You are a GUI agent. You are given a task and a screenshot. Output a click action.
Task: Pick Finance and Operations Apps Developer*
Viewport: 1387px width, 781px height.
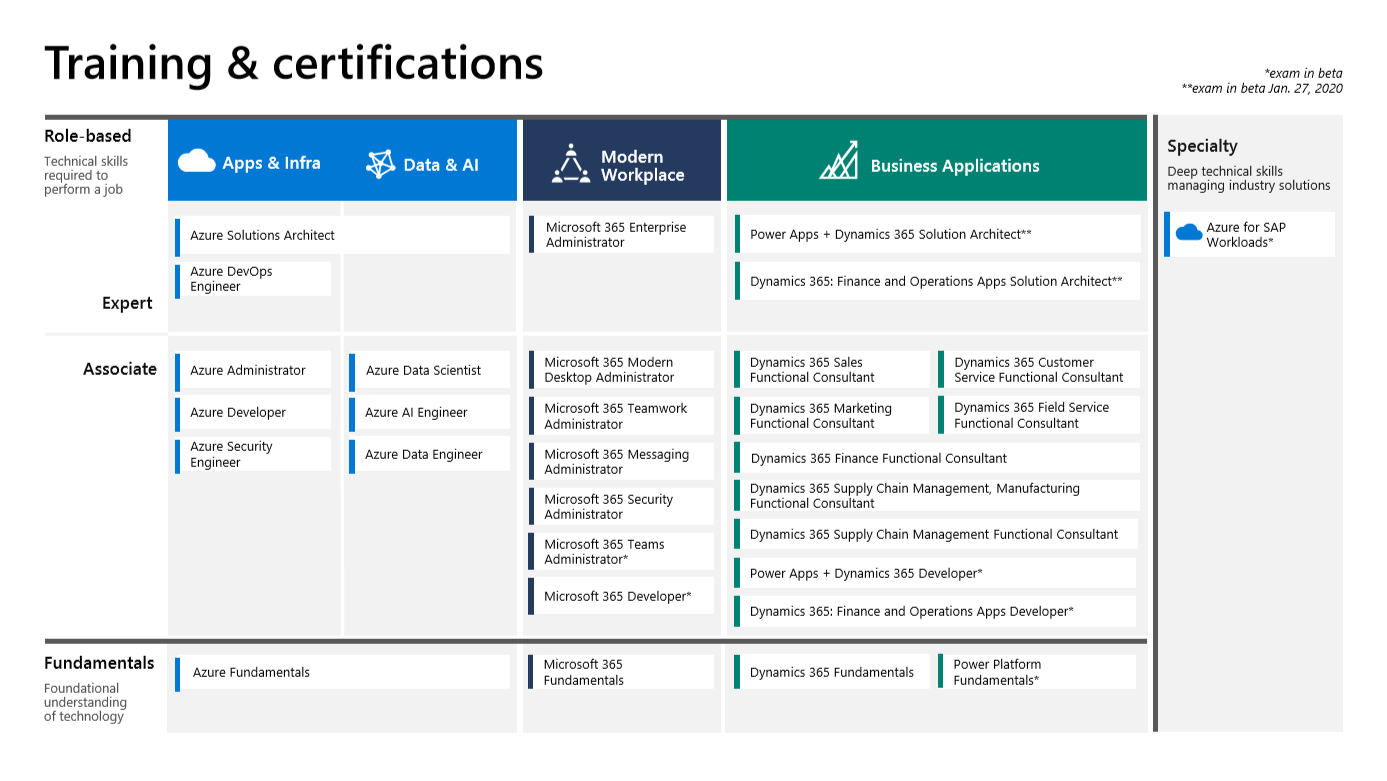[935, 611]
